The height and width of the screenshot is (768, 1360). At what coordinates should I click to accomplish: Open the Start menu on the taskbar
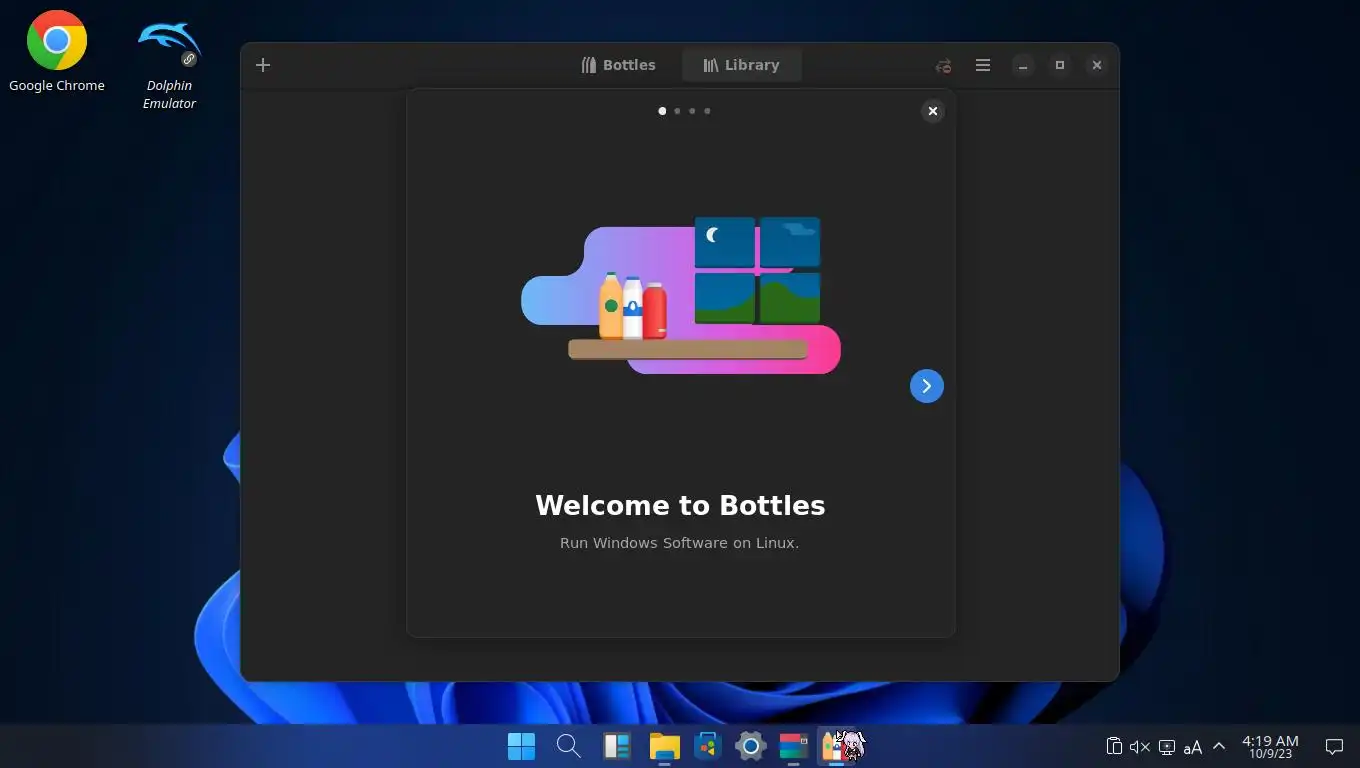tap(522, 746)
